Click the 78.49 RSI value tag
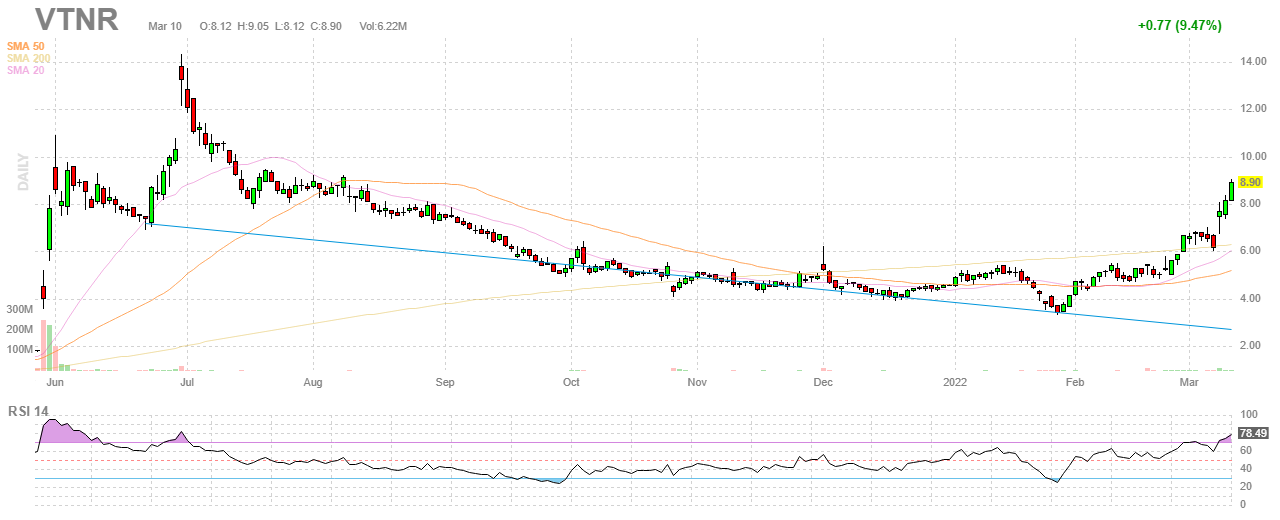 [1252, 433]
